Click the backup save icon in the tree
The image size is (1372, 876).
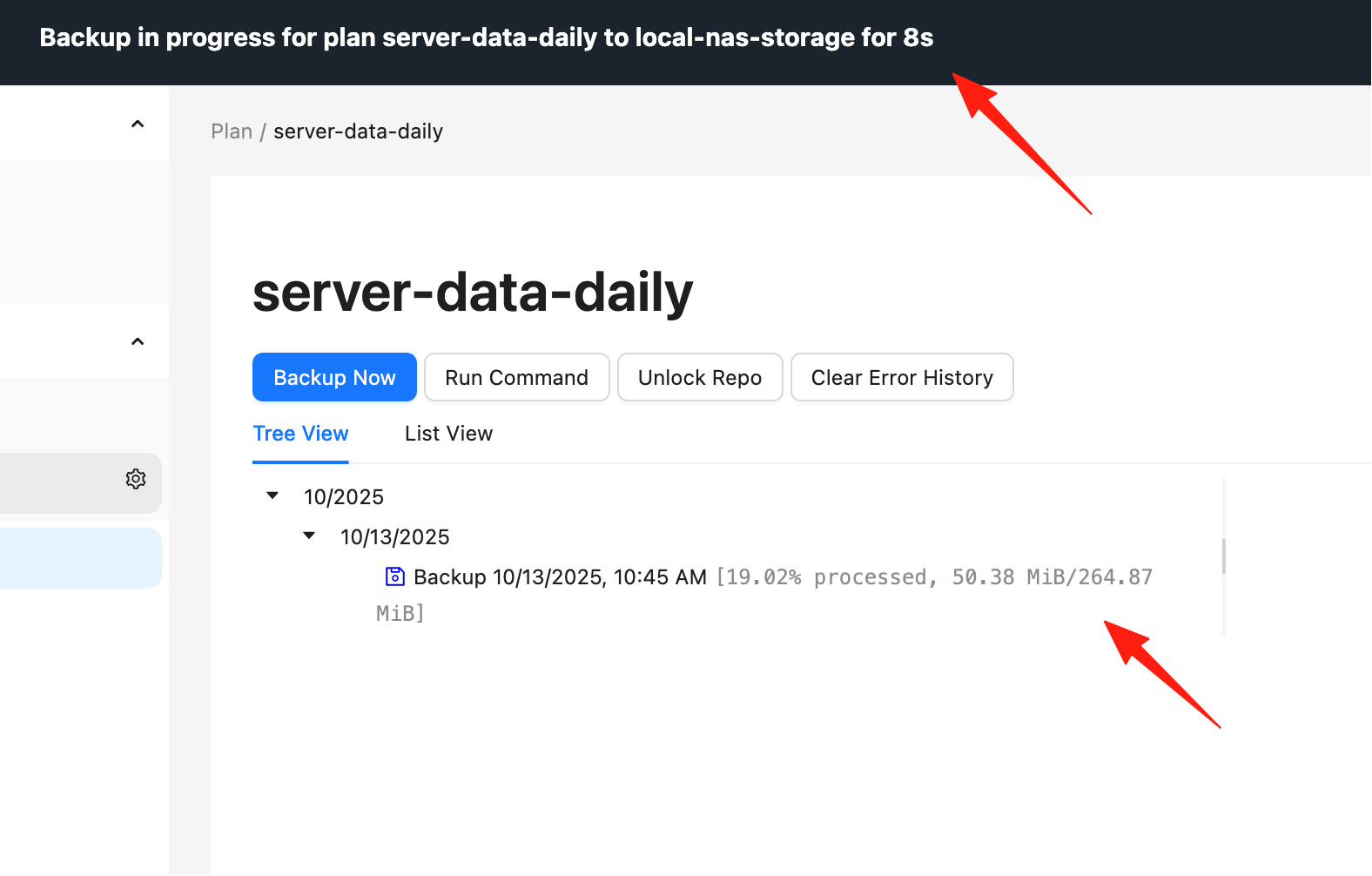coord(395,576)
